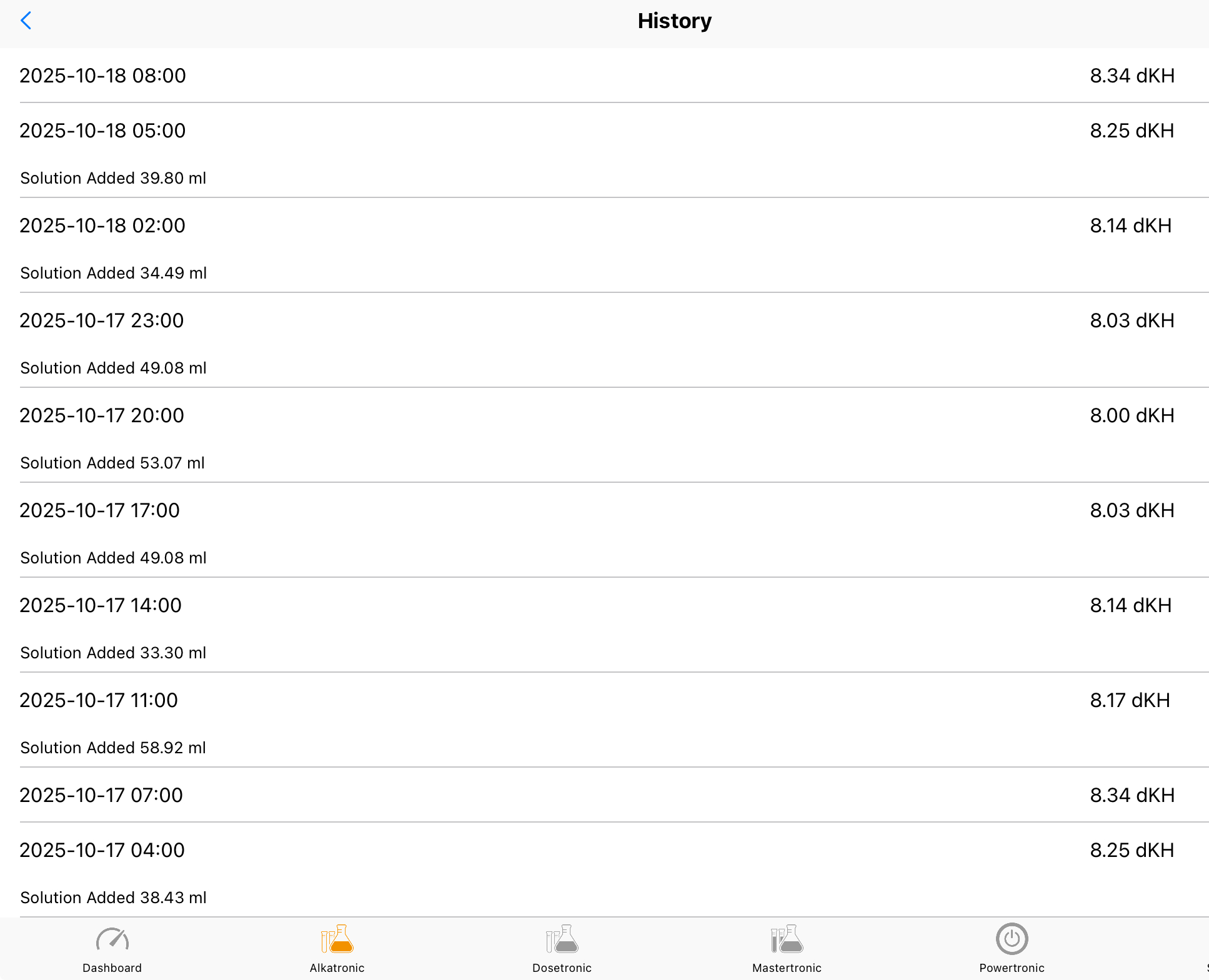Image resolution: width=1209 pixels, height=980 pixels.
Task: Tap the 8.17 dKH value
Action: [1130, 700]
